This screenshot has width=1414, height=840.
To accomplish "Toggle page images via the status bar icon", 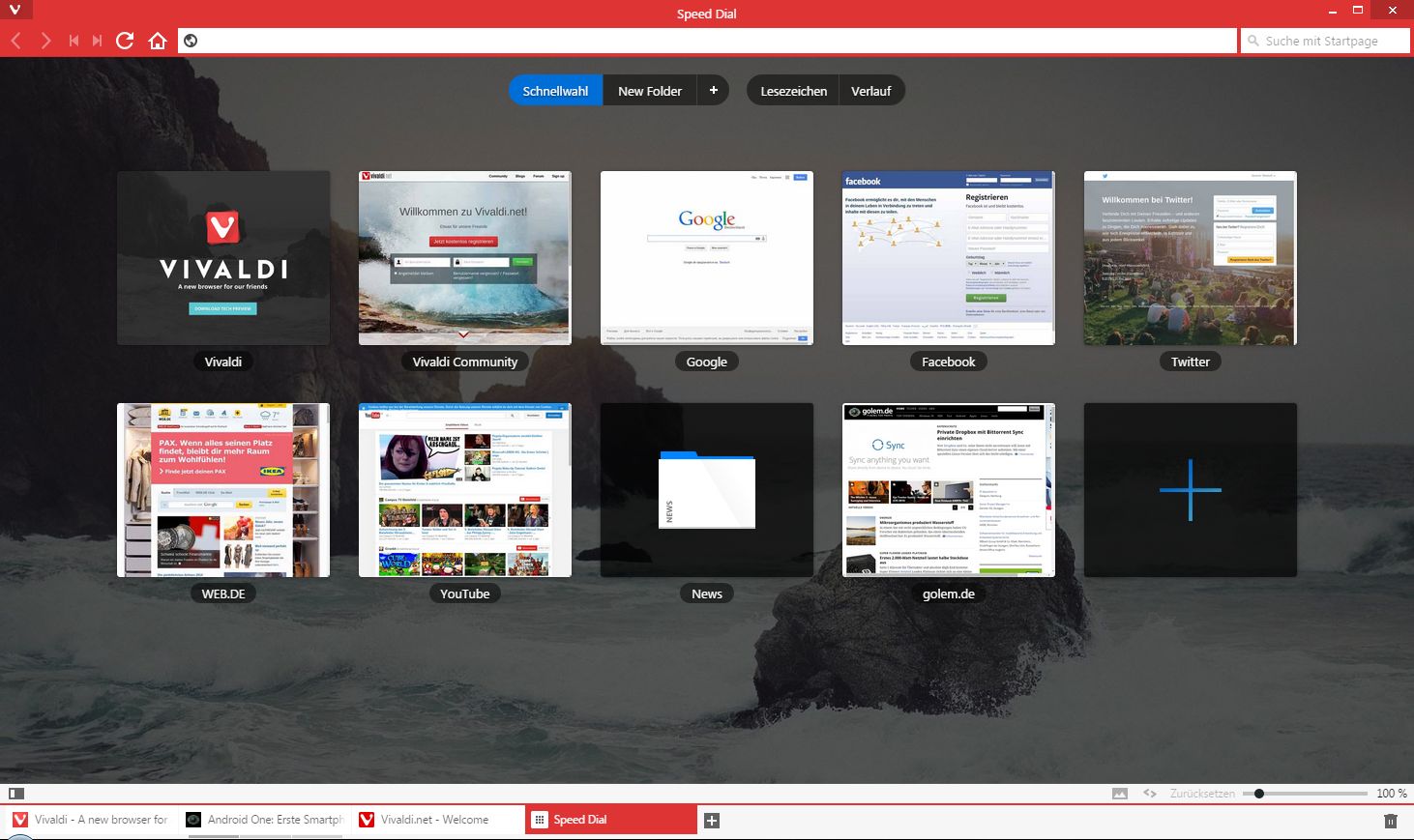I will [x=1119, y=793].
